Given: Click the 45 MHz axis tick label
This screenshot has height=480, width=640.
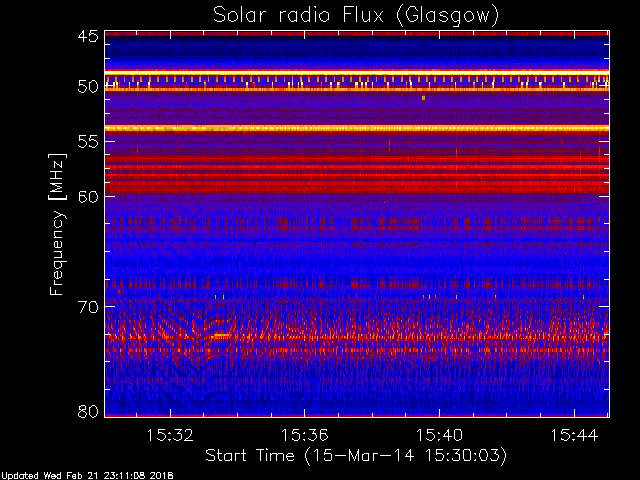Looking at the screenshot, I should click(x=88, y=36).
